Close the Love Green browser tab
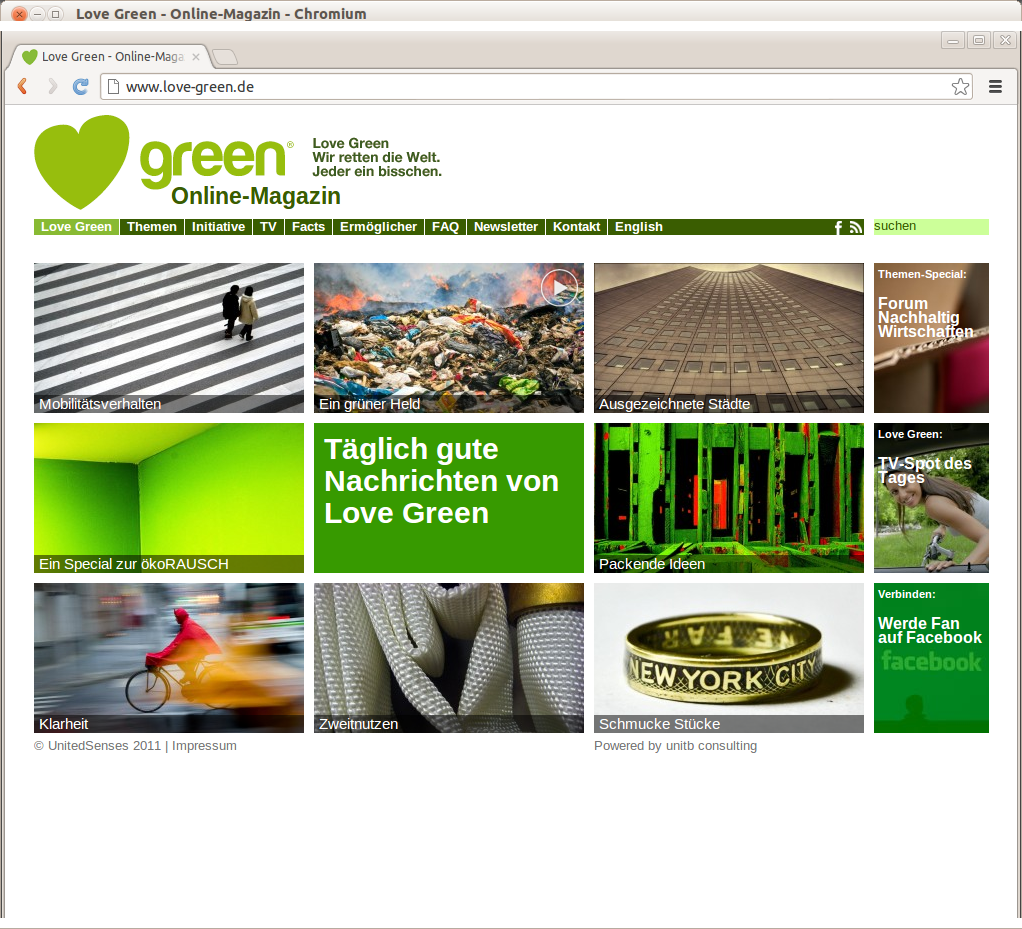 pos(196,57)
